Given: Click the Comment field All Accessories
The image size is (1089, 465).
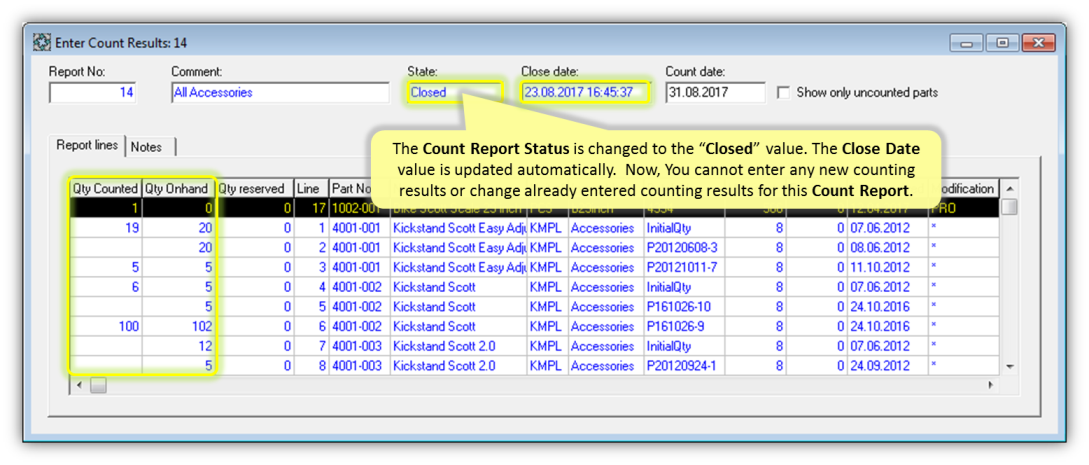Looking at the screenshot, I should pos(279,93).
